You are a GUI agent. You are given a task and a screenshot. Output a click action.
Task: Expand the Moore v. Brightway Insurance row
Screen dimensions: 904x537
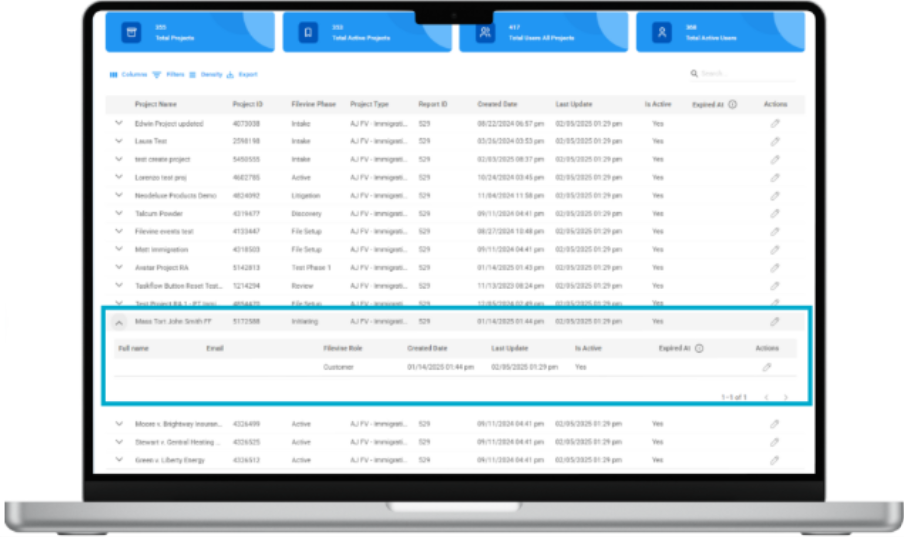[119, 423]
